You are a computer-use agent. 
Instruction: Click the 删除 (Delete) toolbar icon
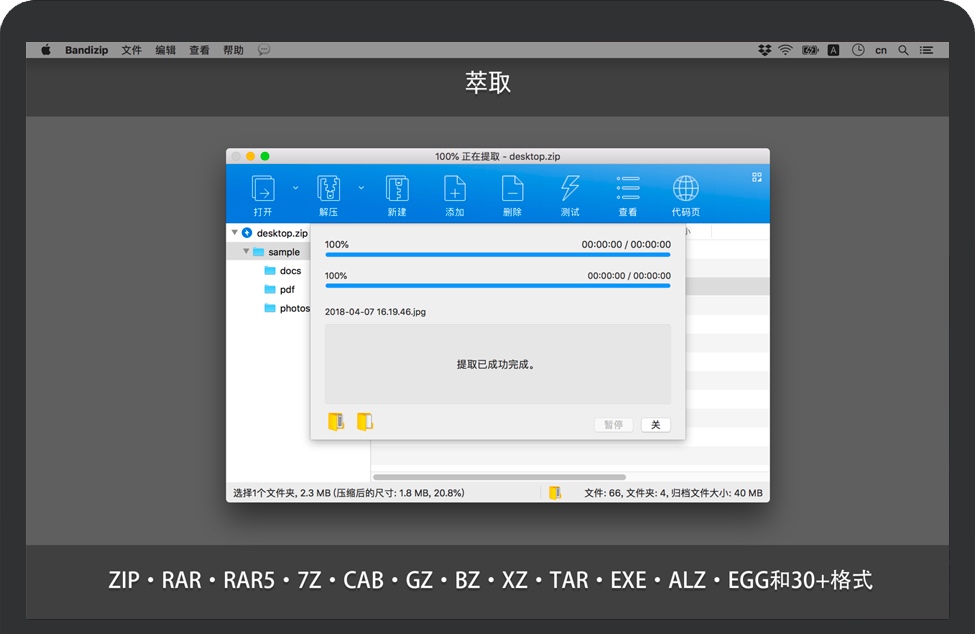point(512,189)
